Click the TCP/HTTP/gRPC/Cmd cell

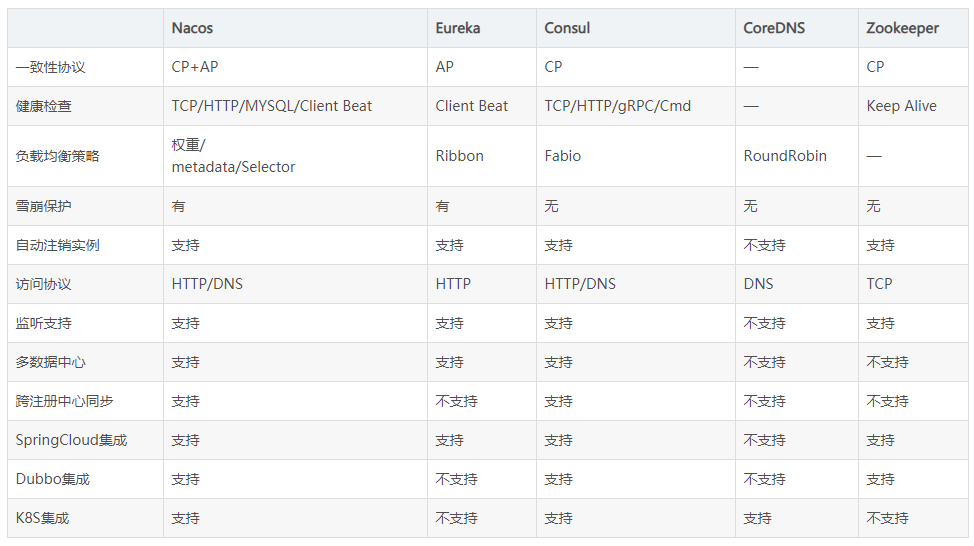618,106
